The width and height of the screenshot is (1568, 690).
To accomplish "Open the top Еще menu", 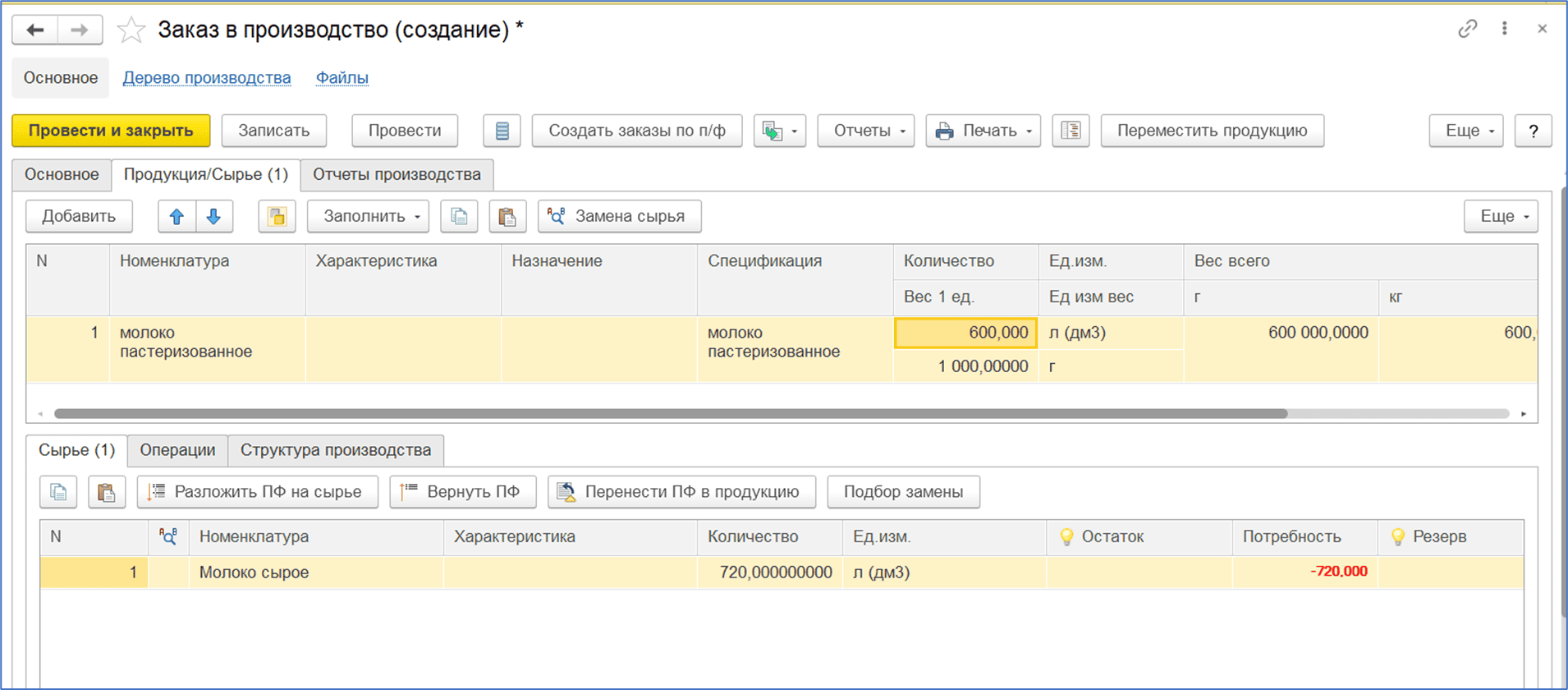I will pos(1466,131).
